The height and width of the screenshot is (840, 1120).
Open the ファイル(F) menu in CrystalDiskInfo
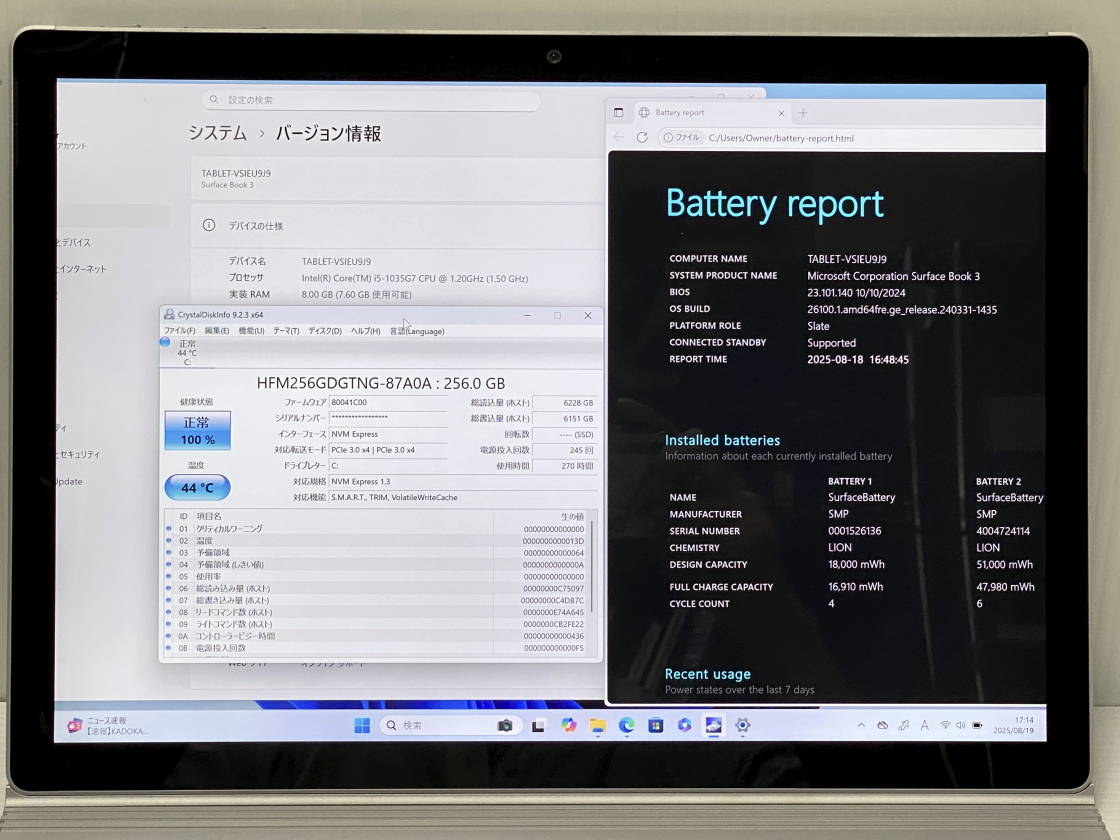179,331
